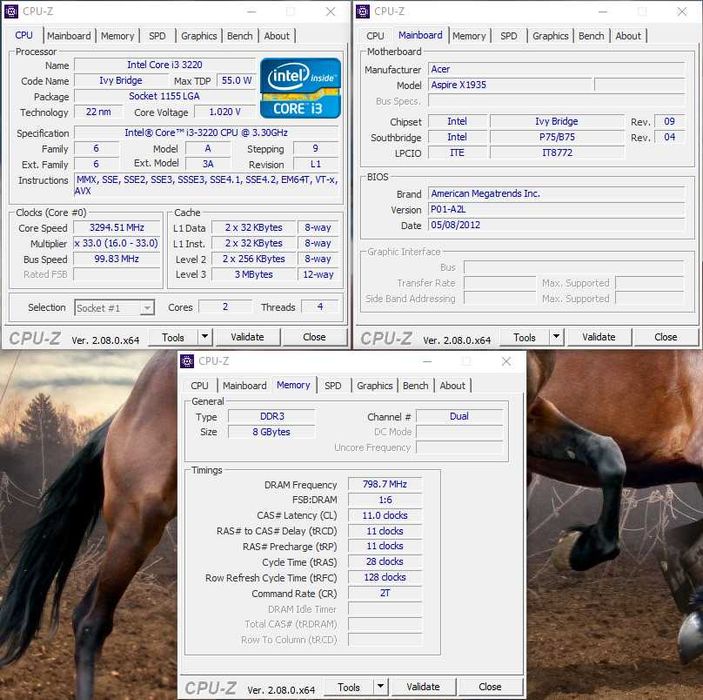Click the memory Type value DDR3
The width and height of the screenshot is (703, 700).
pos(272,417)
